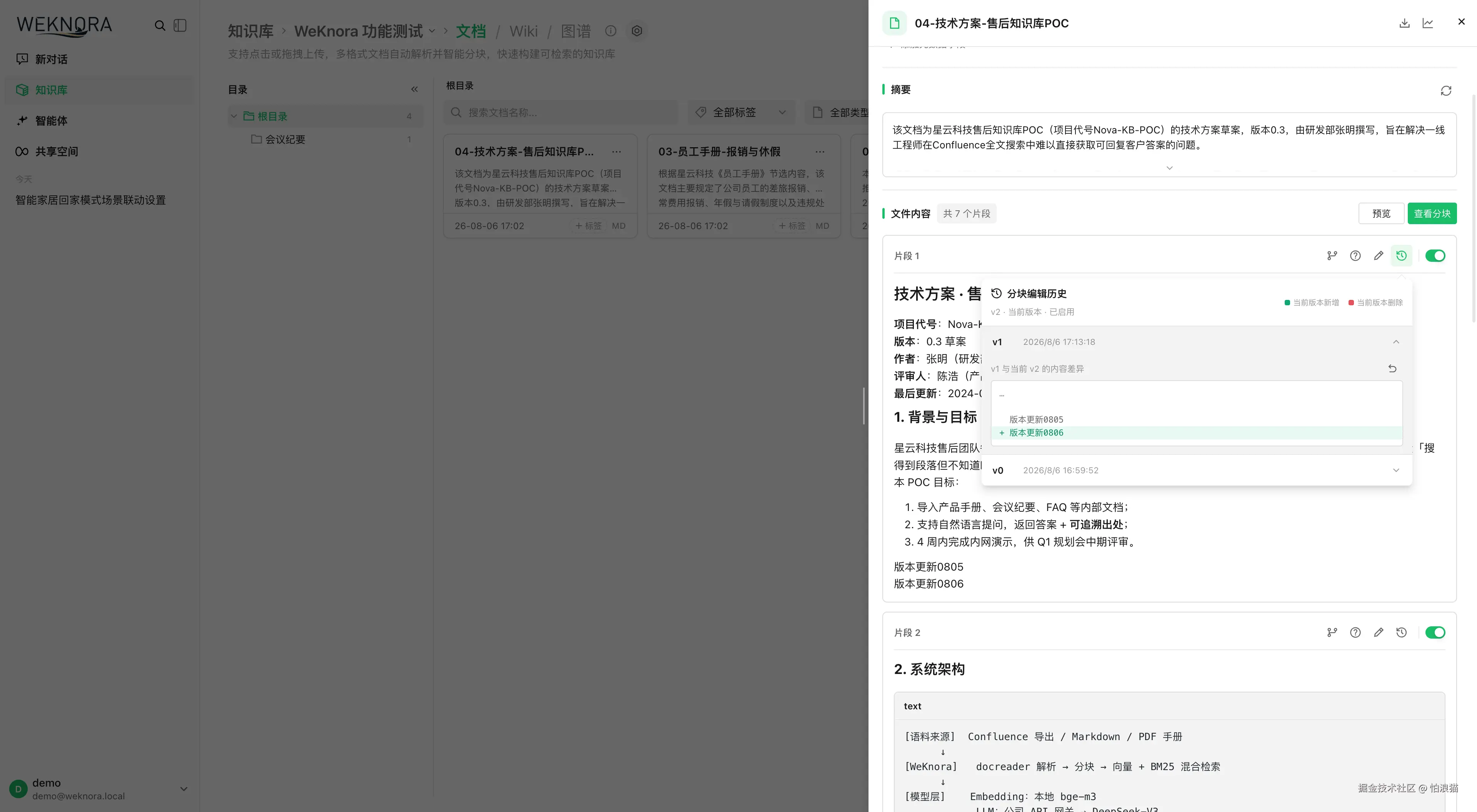Expand the demo account menu

[183, 789]
